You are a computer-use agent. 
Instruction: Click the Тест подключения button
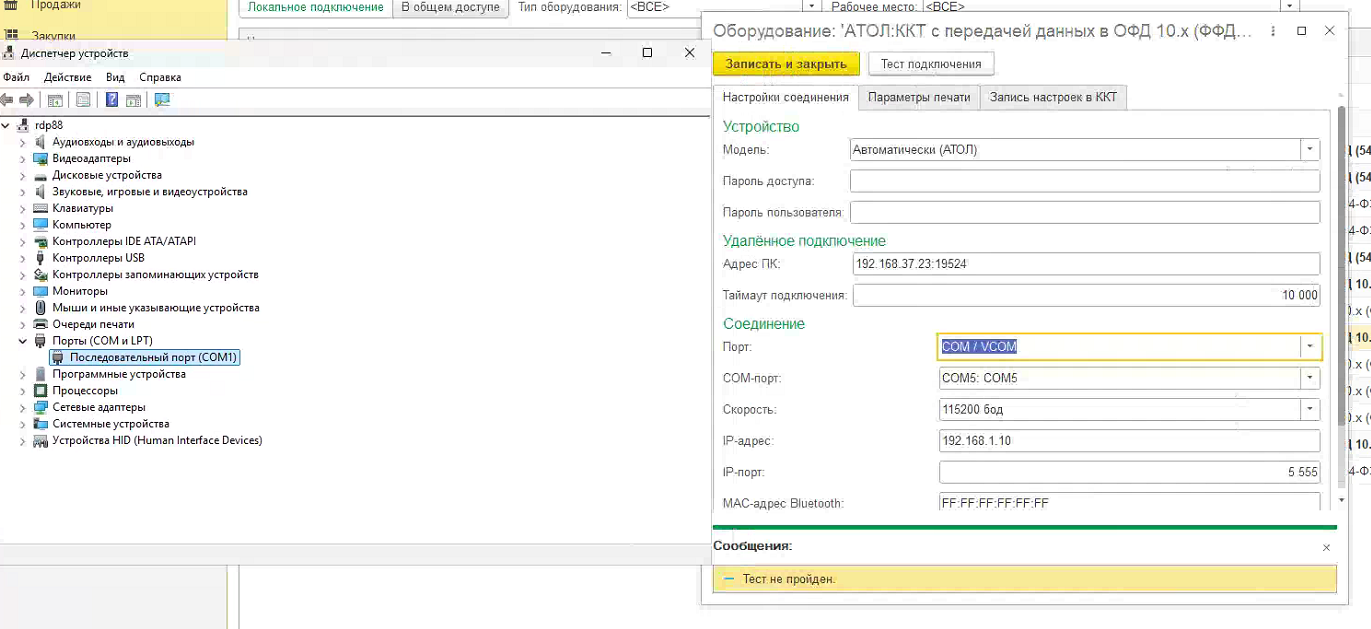931,64
